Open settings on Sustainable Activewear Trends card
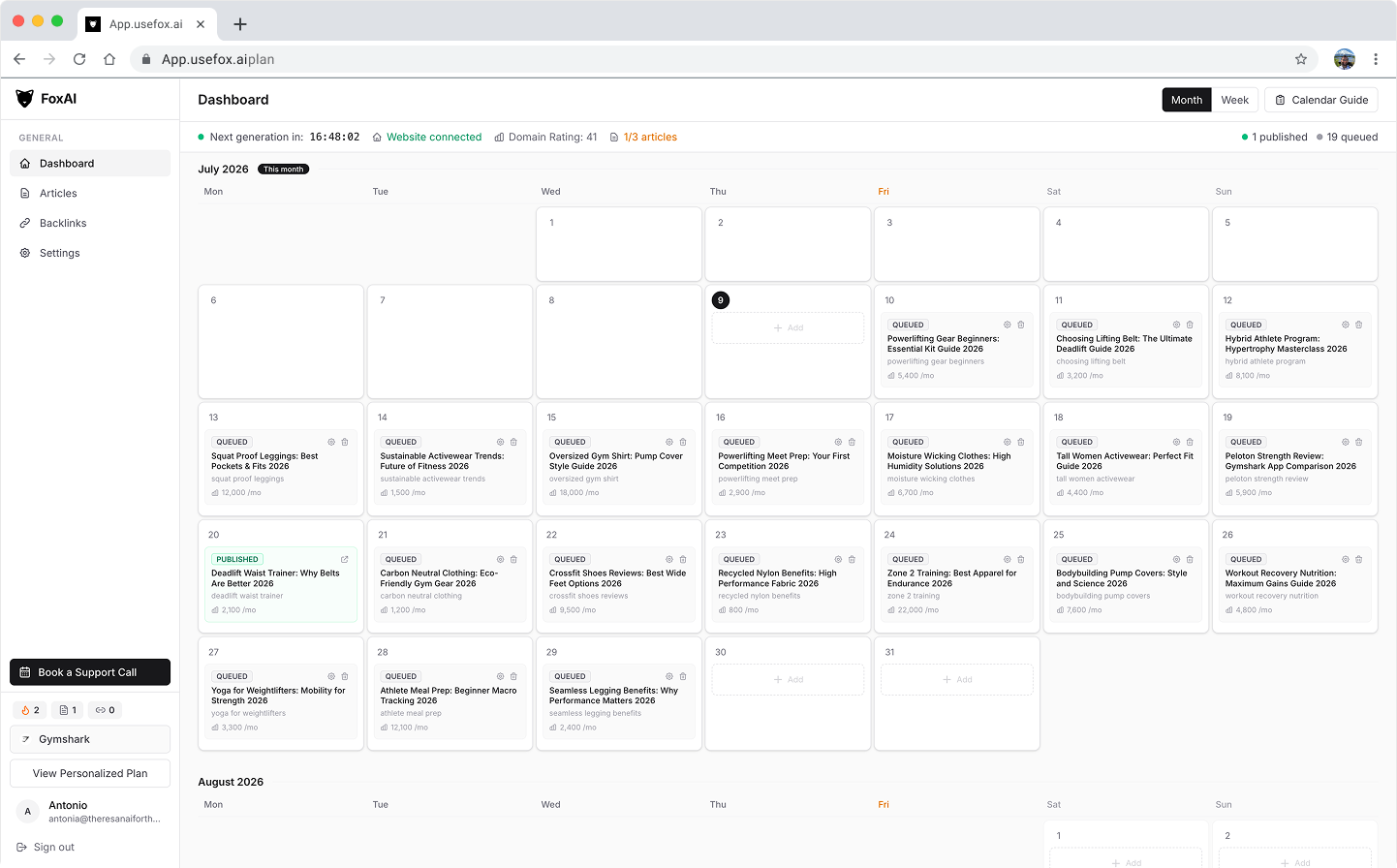Viewport: 1397px width, 868px height. [x=501, y=442]
